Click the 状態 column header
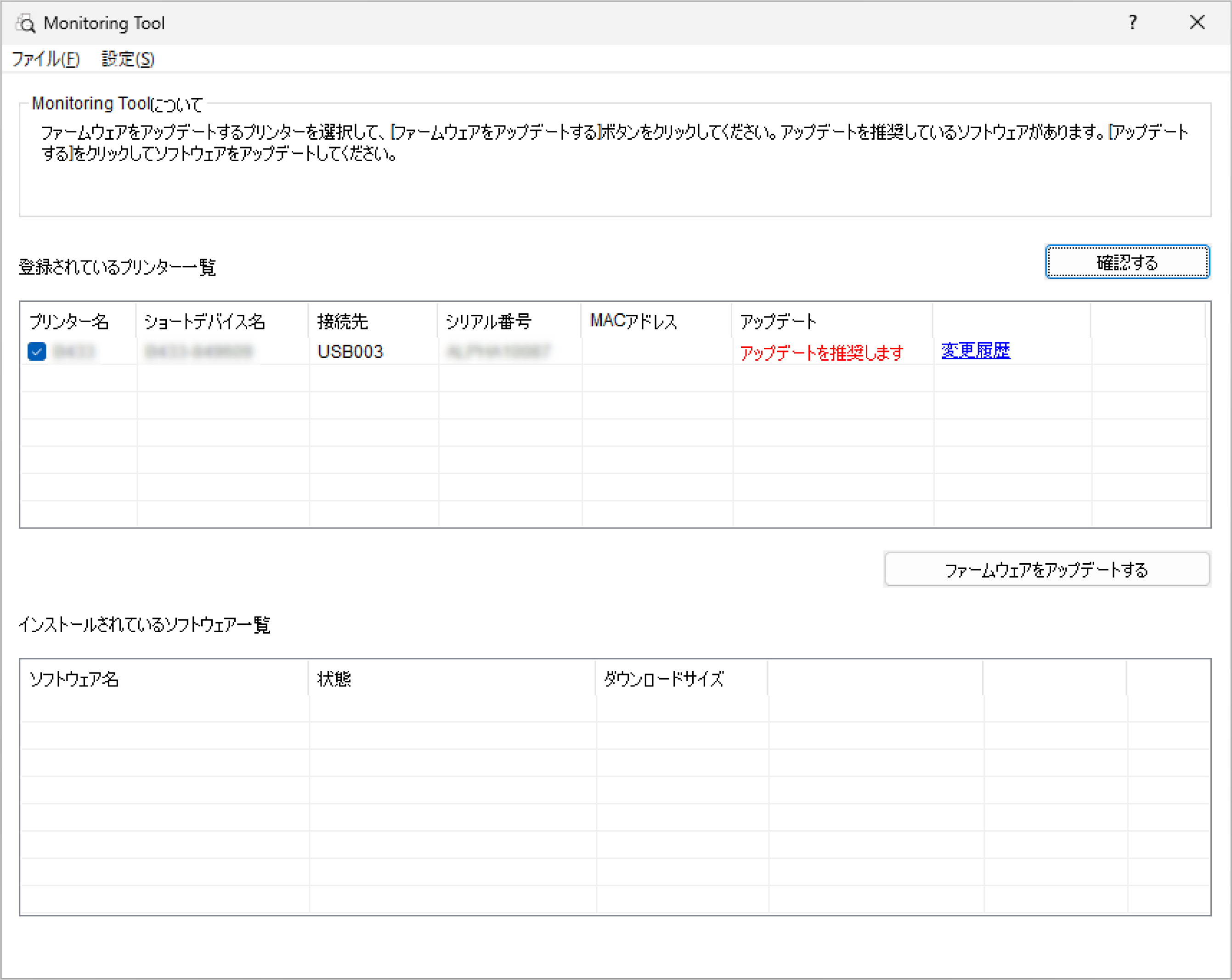This screenshot has height=980, width=1232. click(452, 678)
